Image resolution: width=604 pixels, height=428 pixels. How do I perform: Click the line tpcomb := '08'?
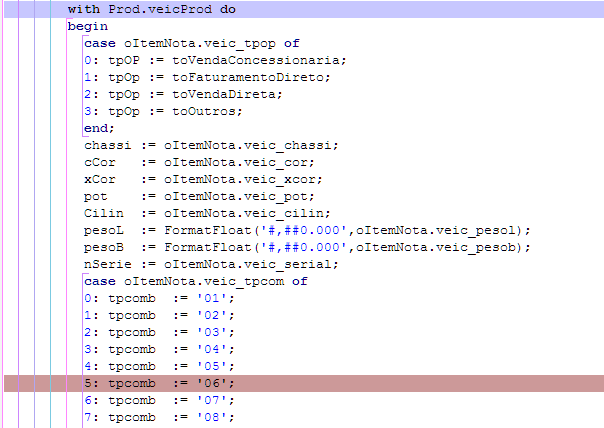(159, 417)
